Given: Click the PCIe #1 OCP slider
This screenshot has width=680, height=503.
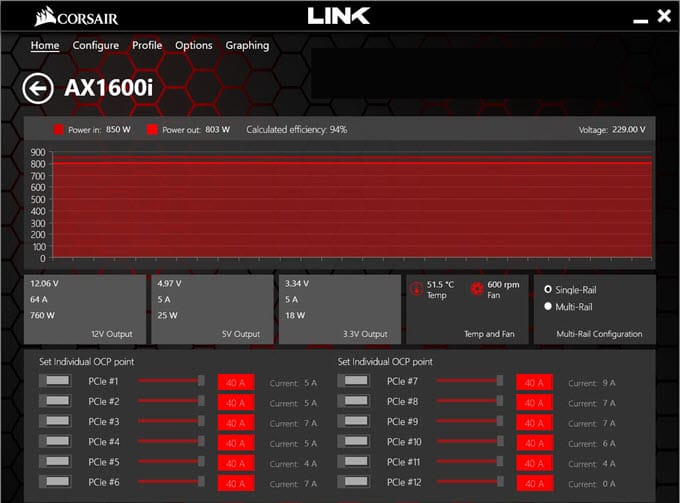Looking at the screenshot, I should tap(171, 381).
